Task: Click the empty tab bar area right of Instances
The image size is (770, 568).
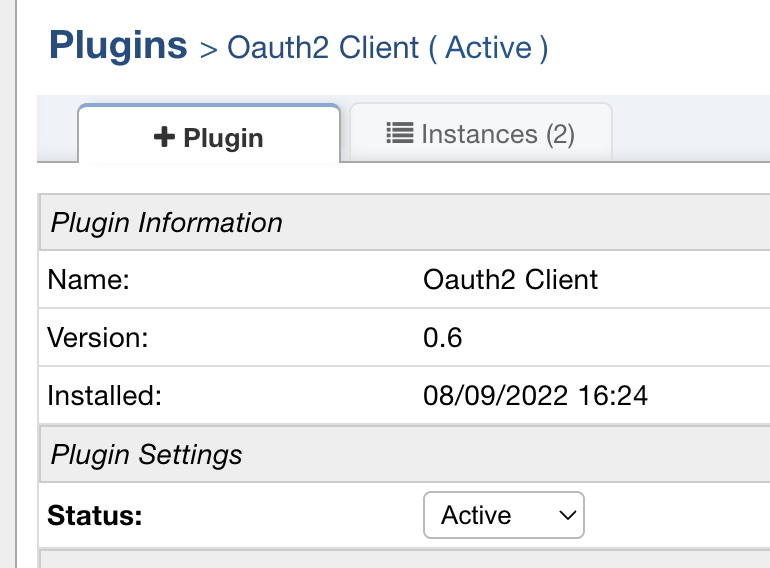Action: [690, 130]
